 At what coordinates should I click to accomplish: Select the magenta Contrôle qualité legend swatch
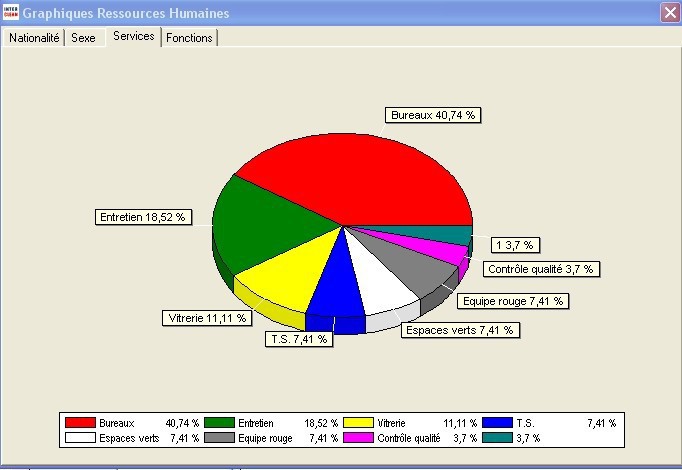tap(359, 438)
